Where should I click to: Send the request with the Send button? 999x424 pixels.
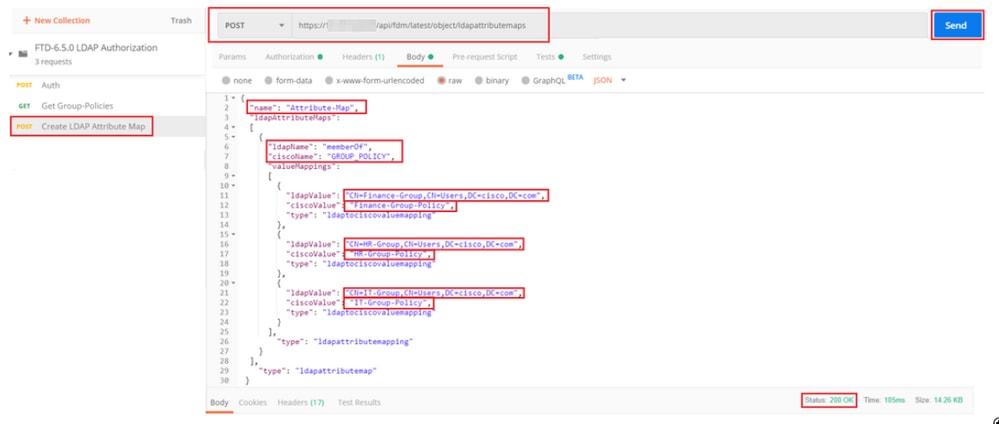[956, 26]
